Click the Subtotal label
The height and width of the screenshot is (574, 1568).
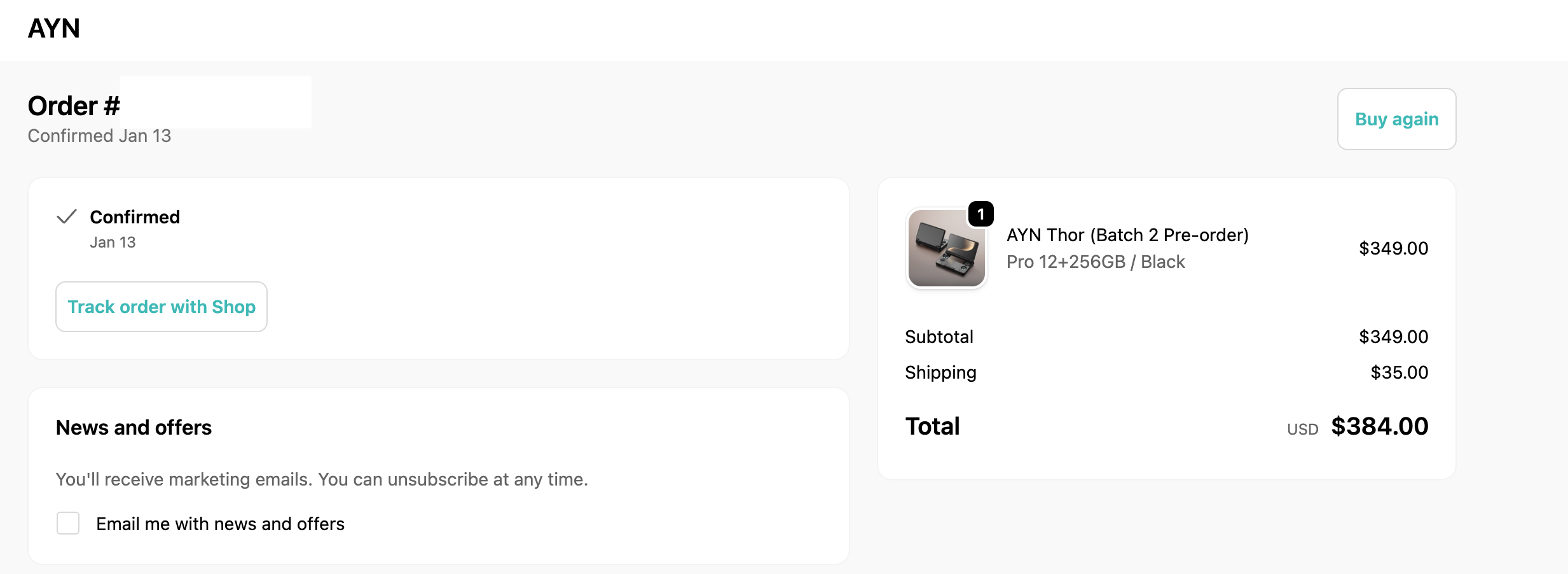[939, 337]
